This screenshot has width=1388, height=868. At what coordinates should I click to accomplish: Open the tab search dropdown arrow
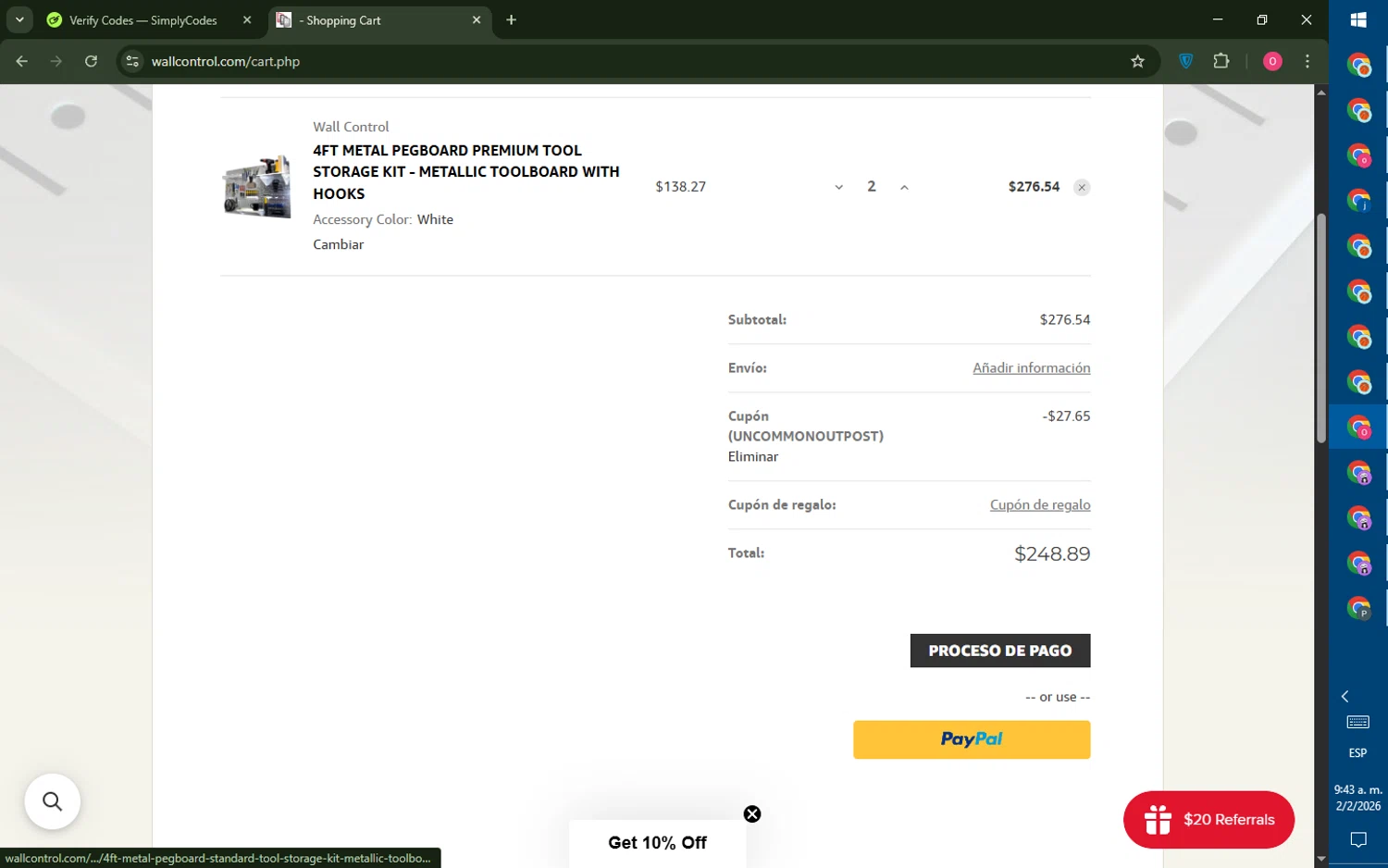pyautogui.click(x=19, y=19)
